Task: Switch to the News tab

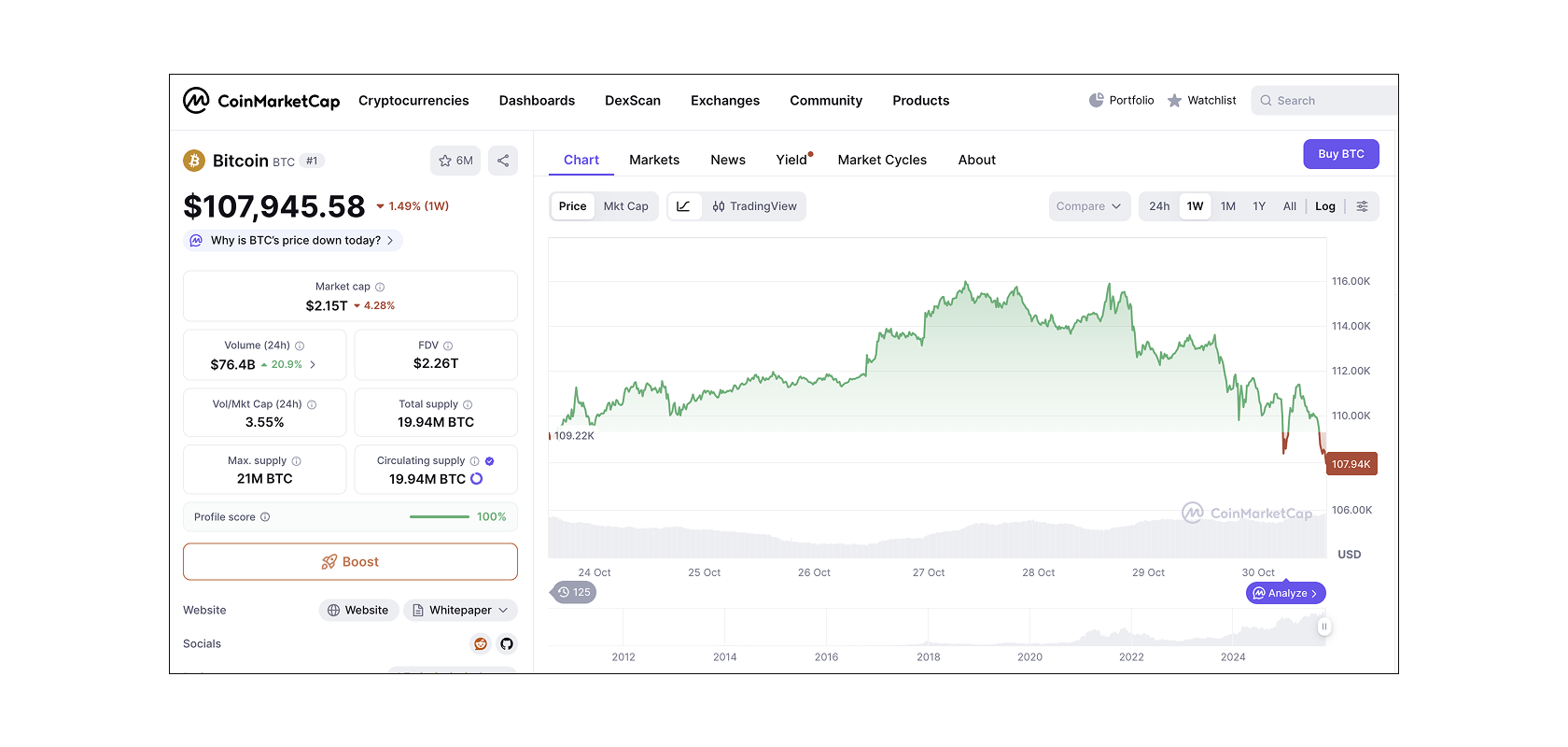Action: [x=728, y=160]
